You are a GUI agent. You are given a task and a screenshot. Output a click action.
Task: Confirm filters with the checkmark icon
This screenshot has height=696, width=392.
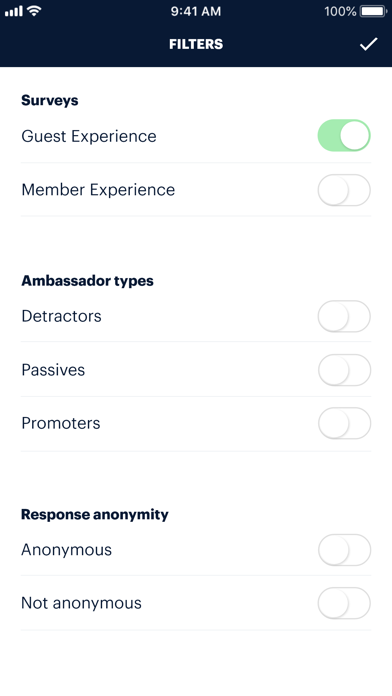[x=368, y=44]
